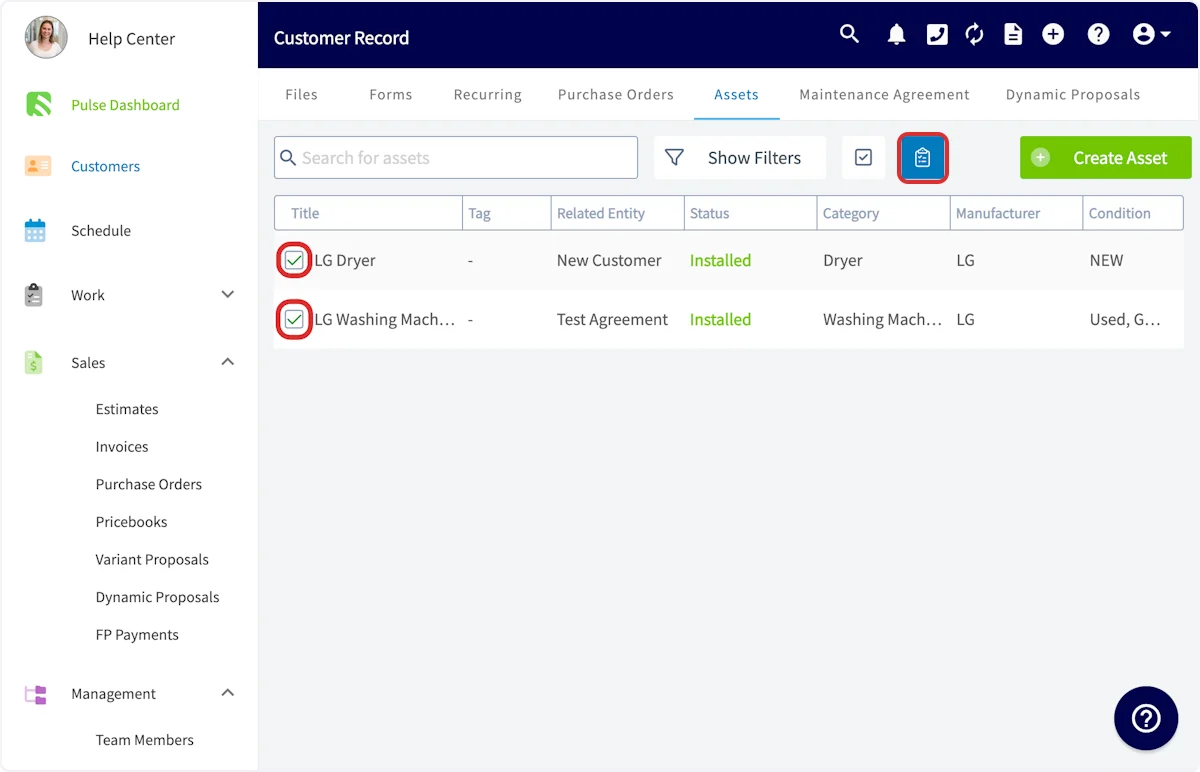1200x772 pixels.
Task: Open the LG Washing Mach… asset title
Action: coord(385,320)
